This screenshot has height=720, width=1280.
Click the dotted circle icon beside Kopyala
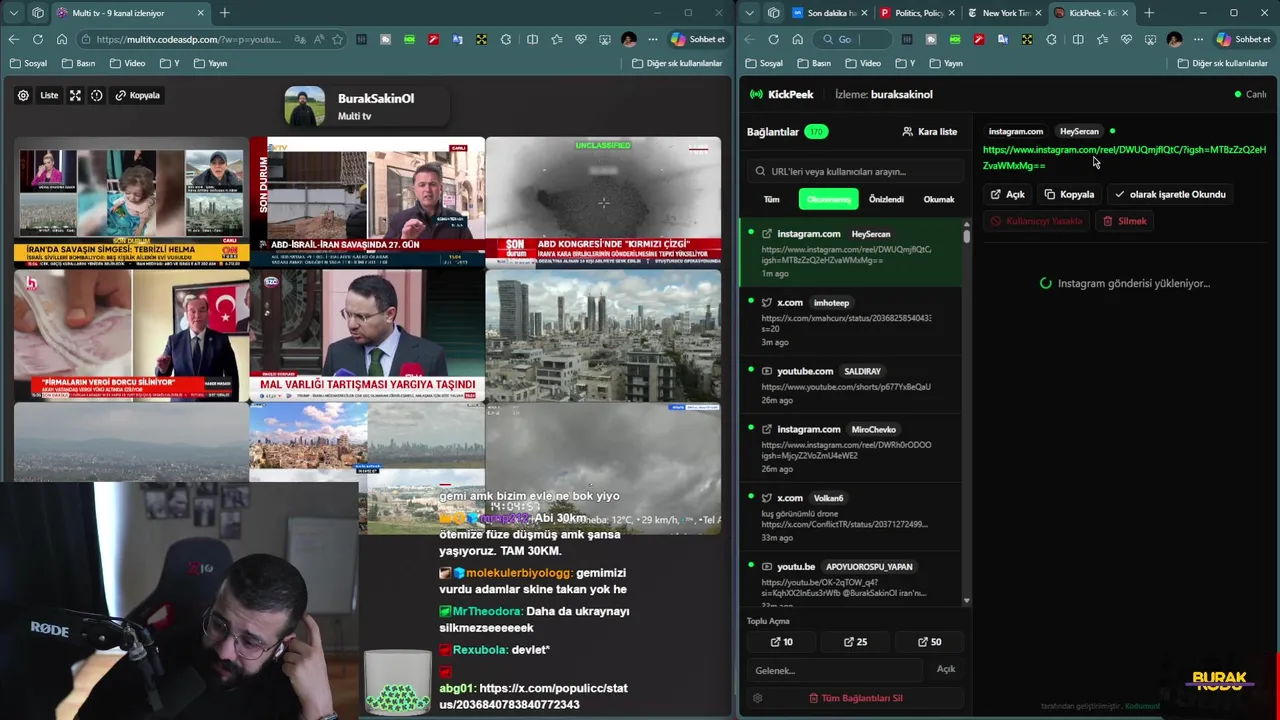click(x=97, y=95)
